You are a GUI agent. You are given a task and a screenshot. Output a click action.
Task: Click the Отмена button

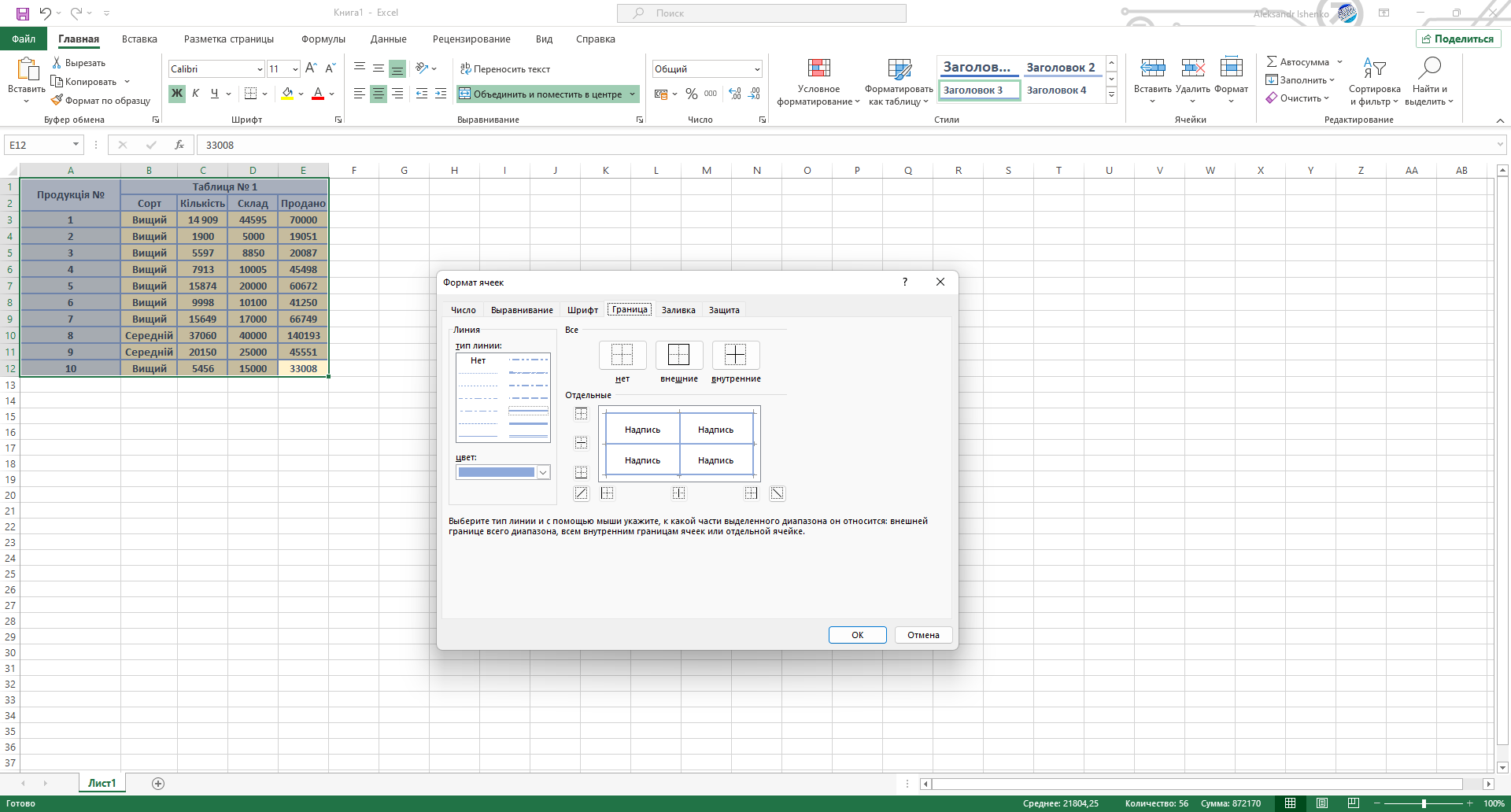[x=922, y=635]
